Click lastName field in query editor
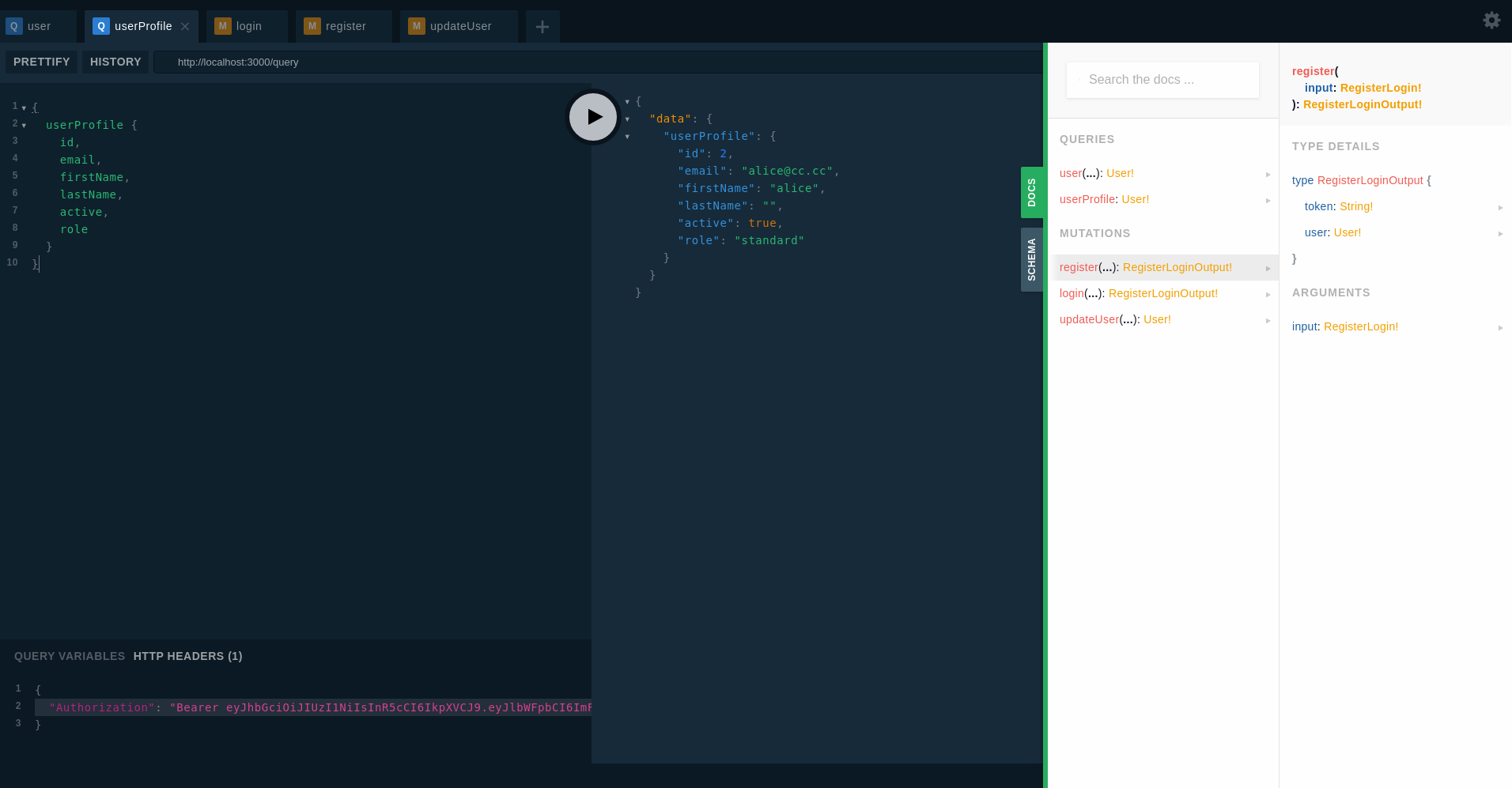Image resolution: width=1512 pixels, height=788 pixels. click(89, 194)
